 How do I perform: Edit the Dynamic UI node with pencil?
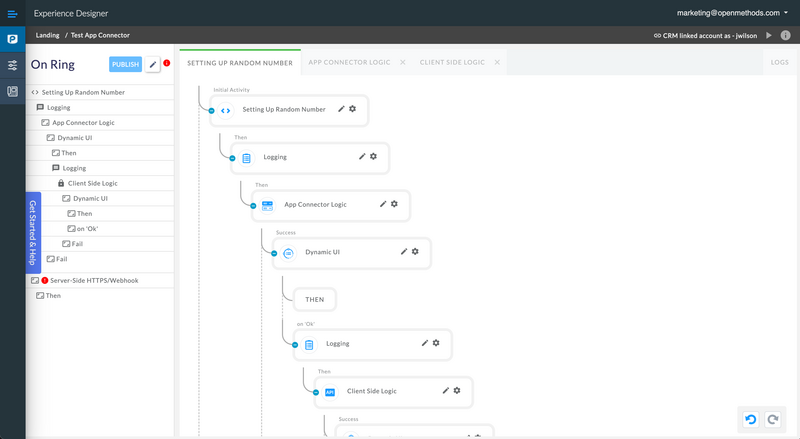(x=404, y=251)
